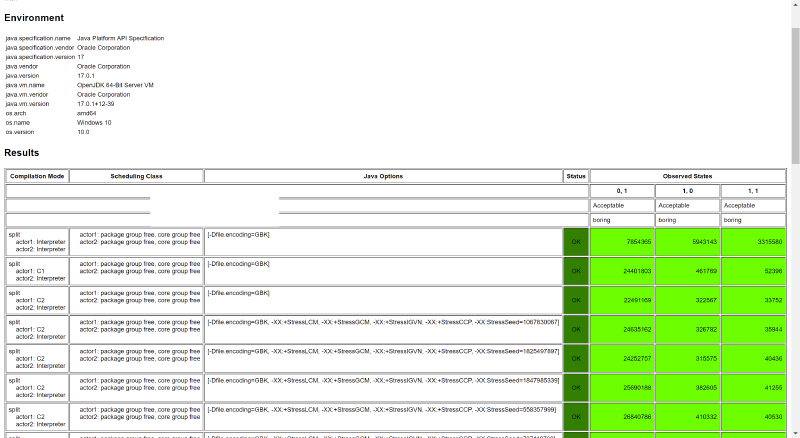Click the green cell showing 5943143
800x438 pixels.
click(687, 241)
